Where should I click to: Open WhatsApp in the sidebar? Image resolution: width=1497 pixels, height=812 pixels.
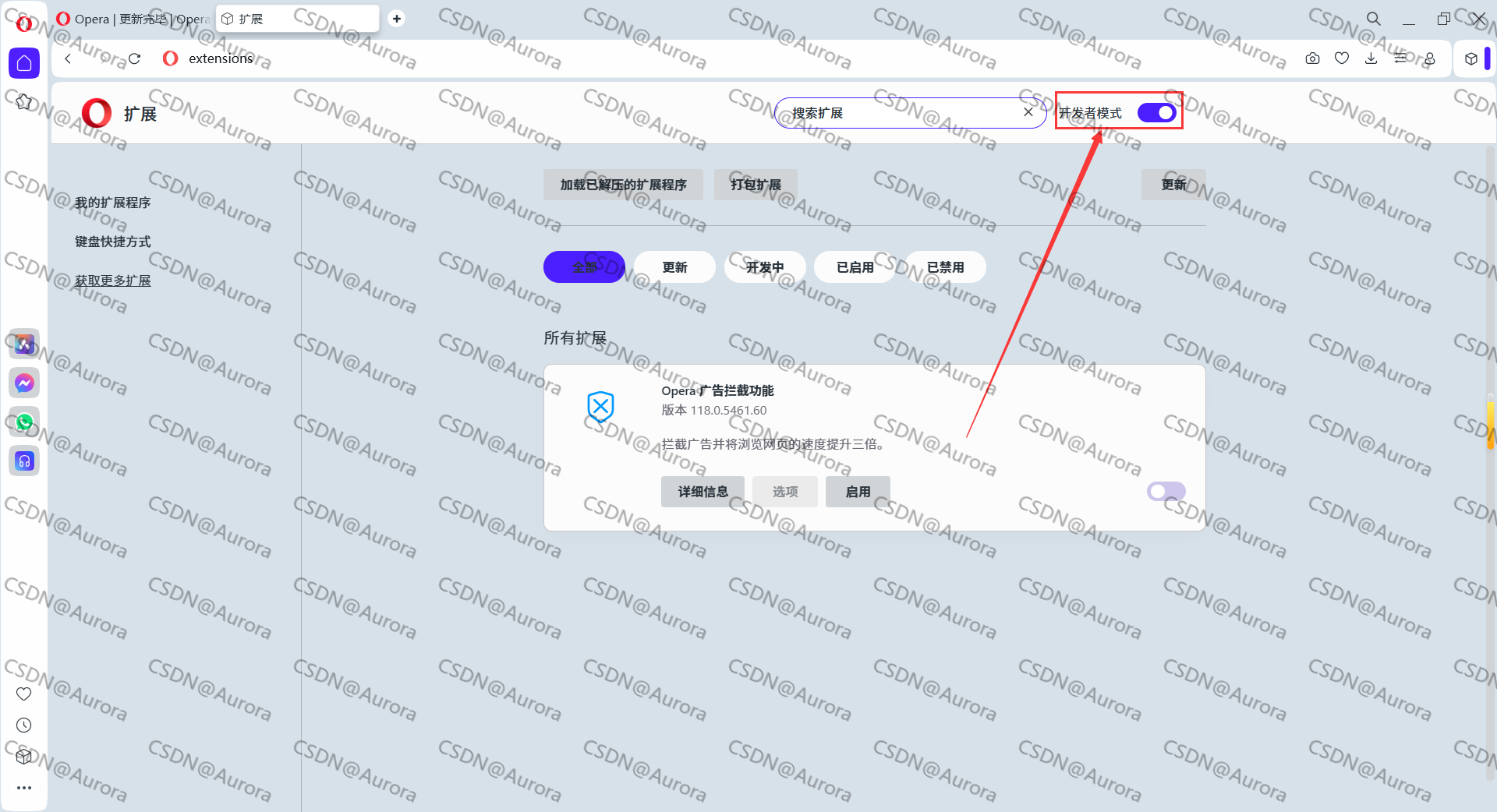point(24,422)
